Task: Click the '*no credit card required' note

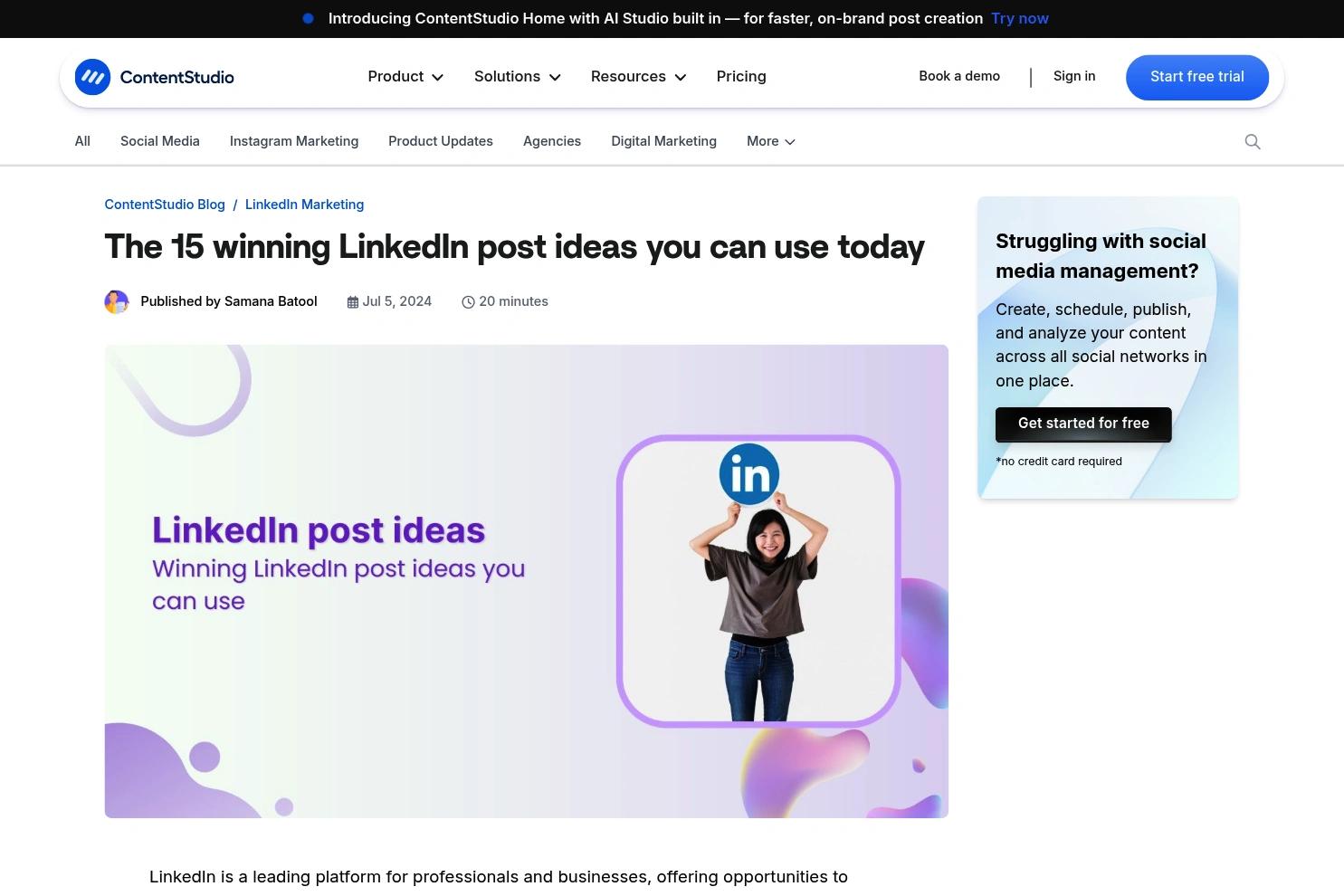Action: pyautogui.click(x=1059, y=462)
